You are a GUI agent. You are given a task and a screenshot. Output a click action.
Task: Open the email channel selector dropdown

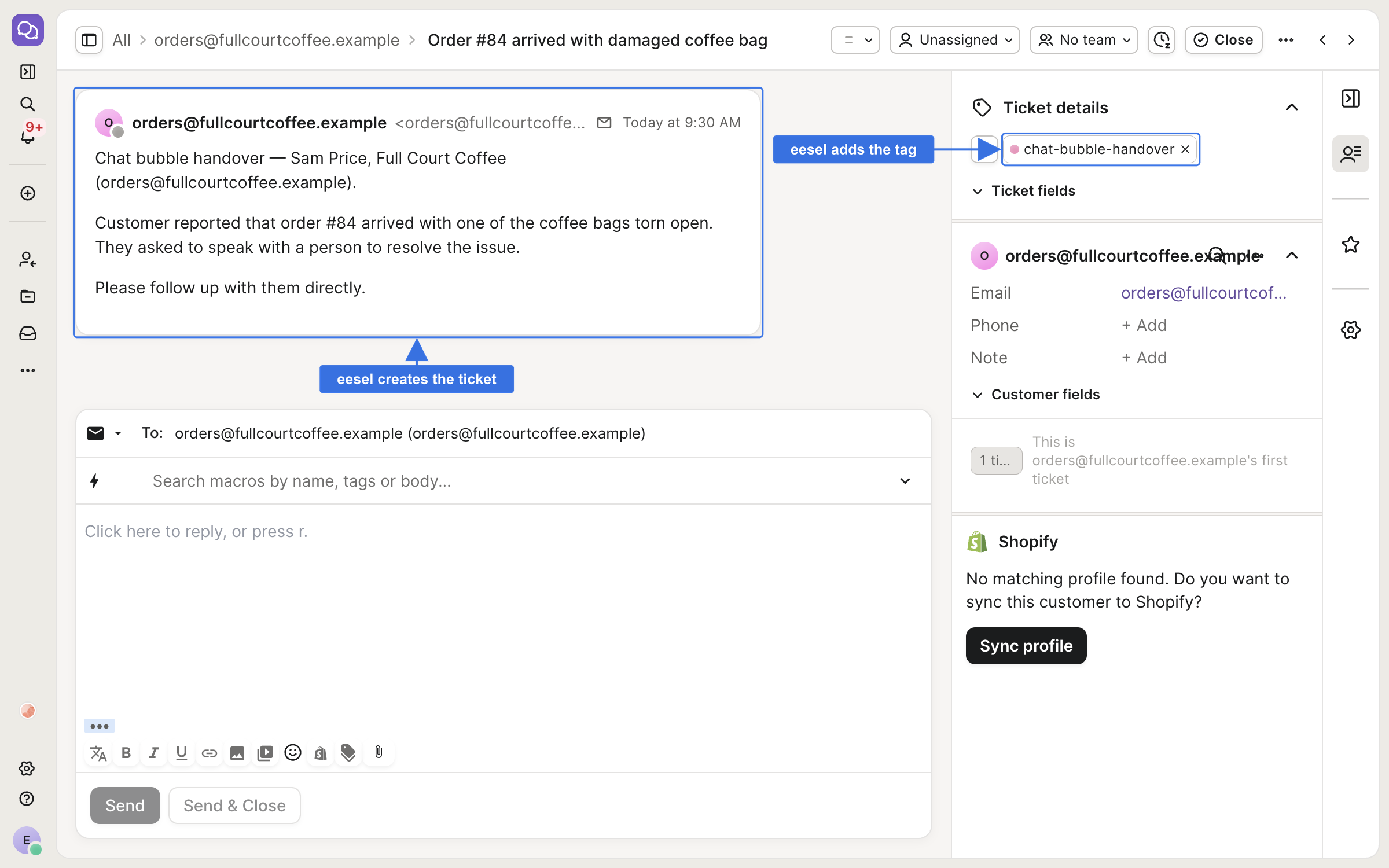pos(104,433)
